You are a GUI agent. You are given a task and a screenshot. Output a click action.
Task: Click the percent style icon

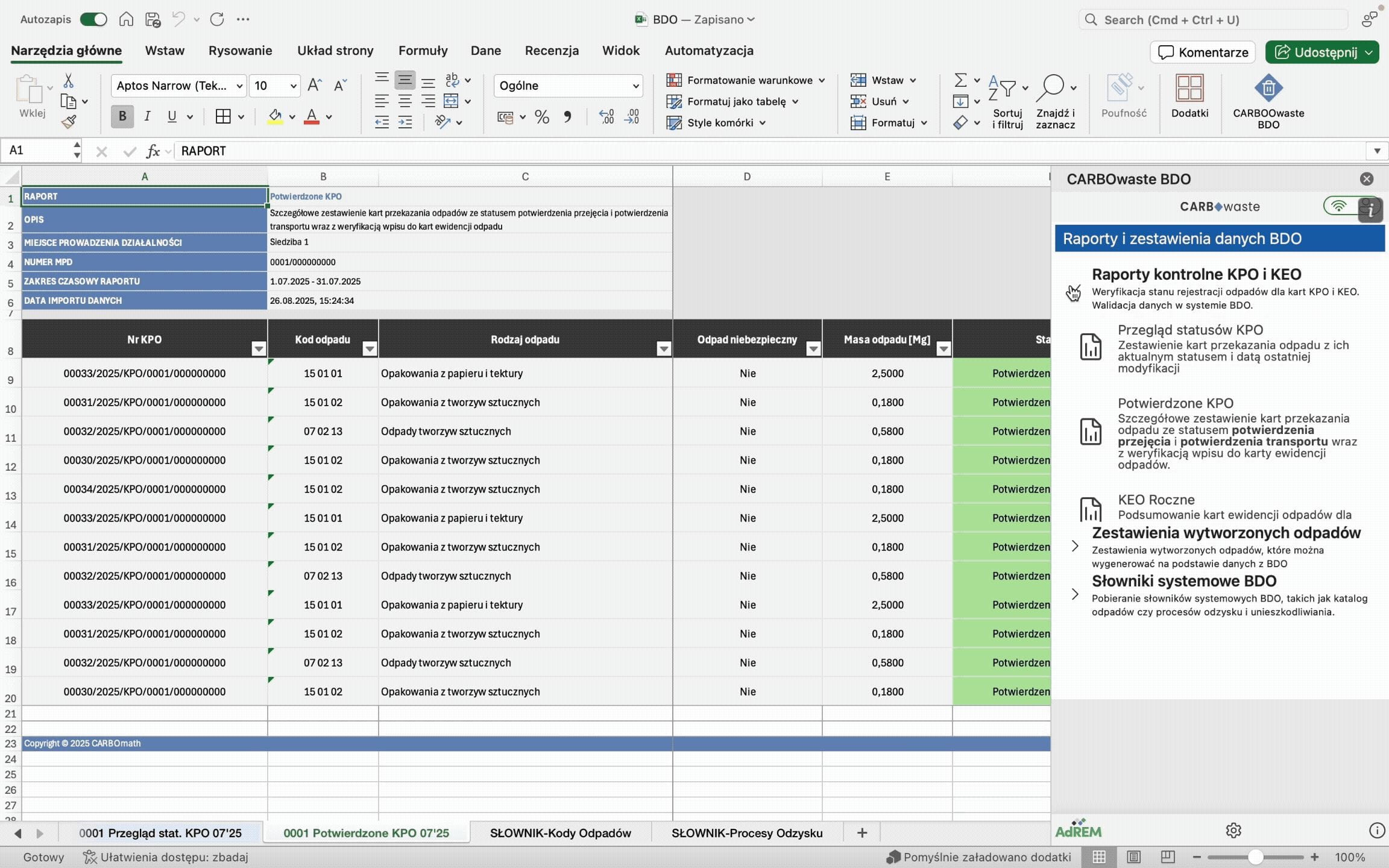[541, 117]
